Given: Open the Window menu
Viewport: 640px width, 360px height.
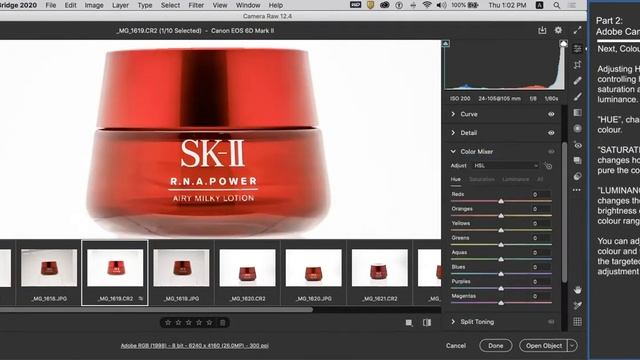Looking at the screenshot, I should (248, 5).
